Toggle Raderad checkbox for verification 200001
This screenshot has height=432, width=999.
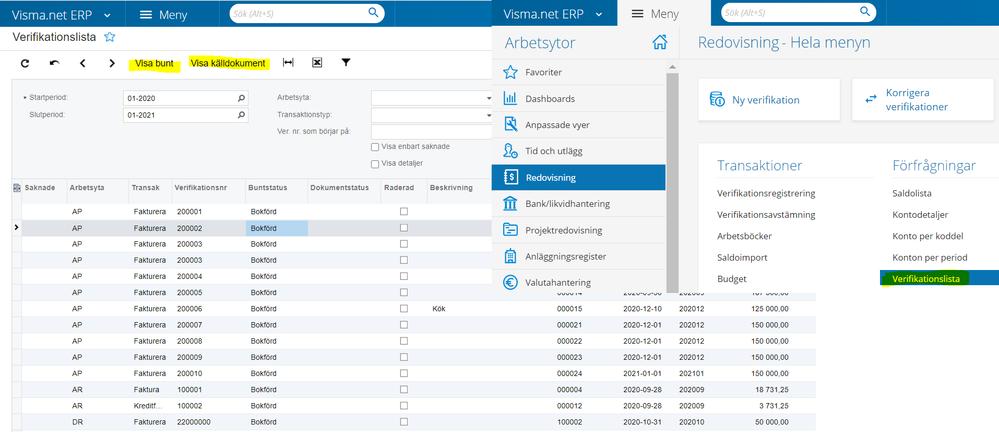pos(404,212)
